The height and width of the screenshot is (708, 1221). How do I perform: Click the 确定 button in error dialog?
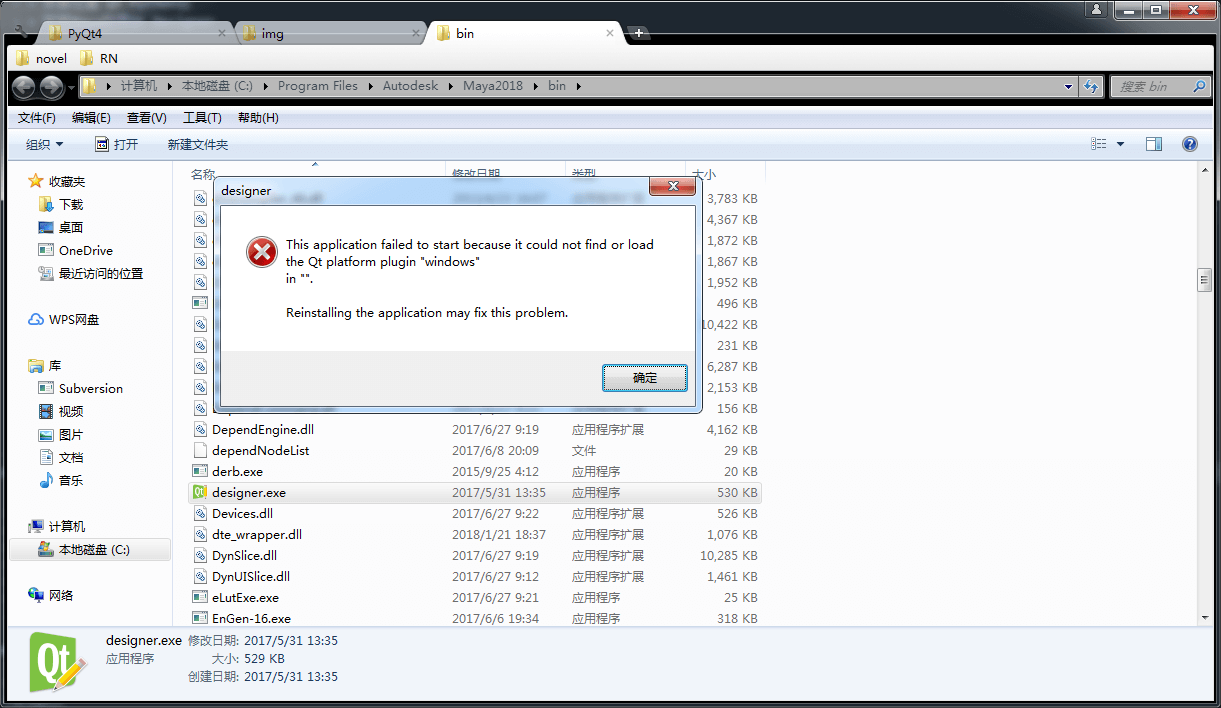tap(645, 378)
